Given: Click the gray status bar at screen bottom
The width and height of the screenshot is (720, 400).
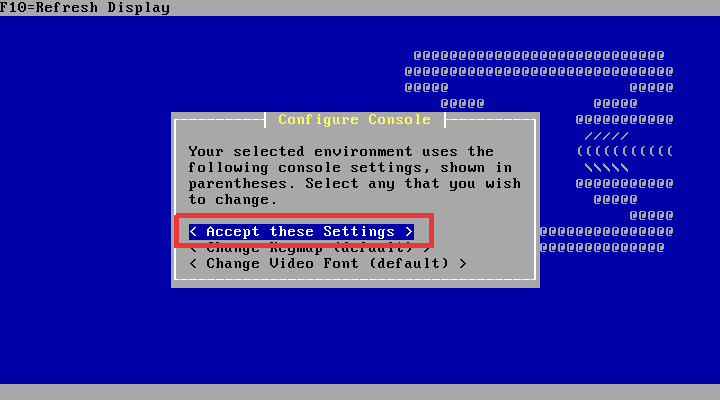Looking at the screenshot, I should 360,392.
